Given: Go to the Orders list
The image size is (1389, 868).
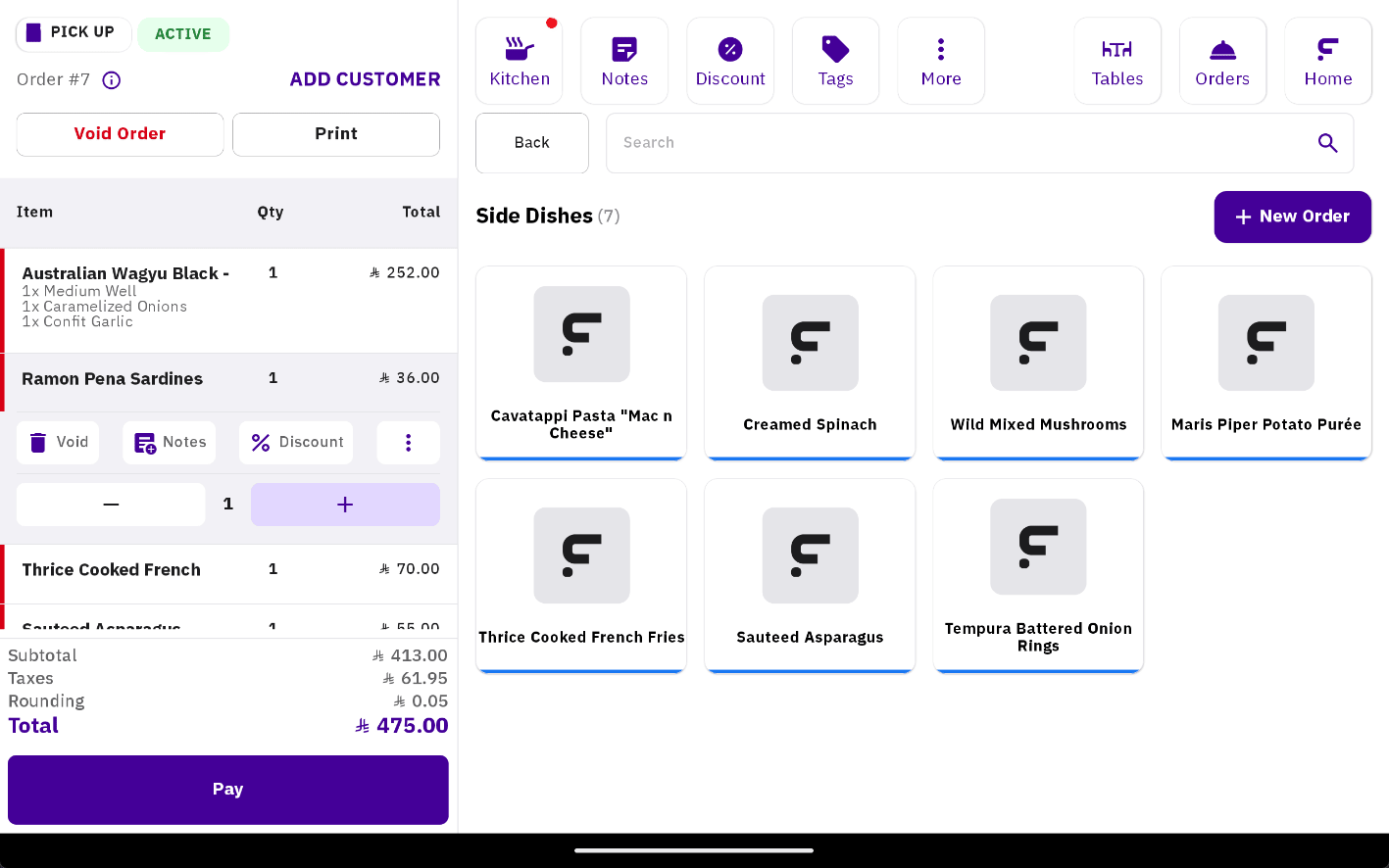Looking at the screenshot, I should click(1222, 61).
